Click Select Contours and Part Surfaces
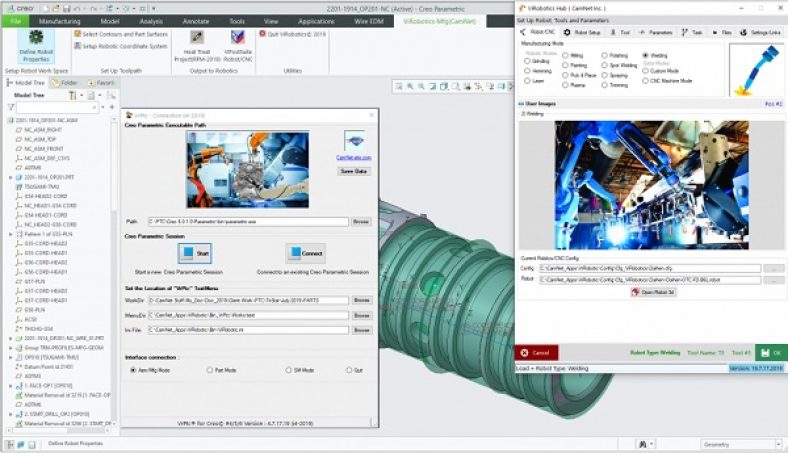 (121, 34)
